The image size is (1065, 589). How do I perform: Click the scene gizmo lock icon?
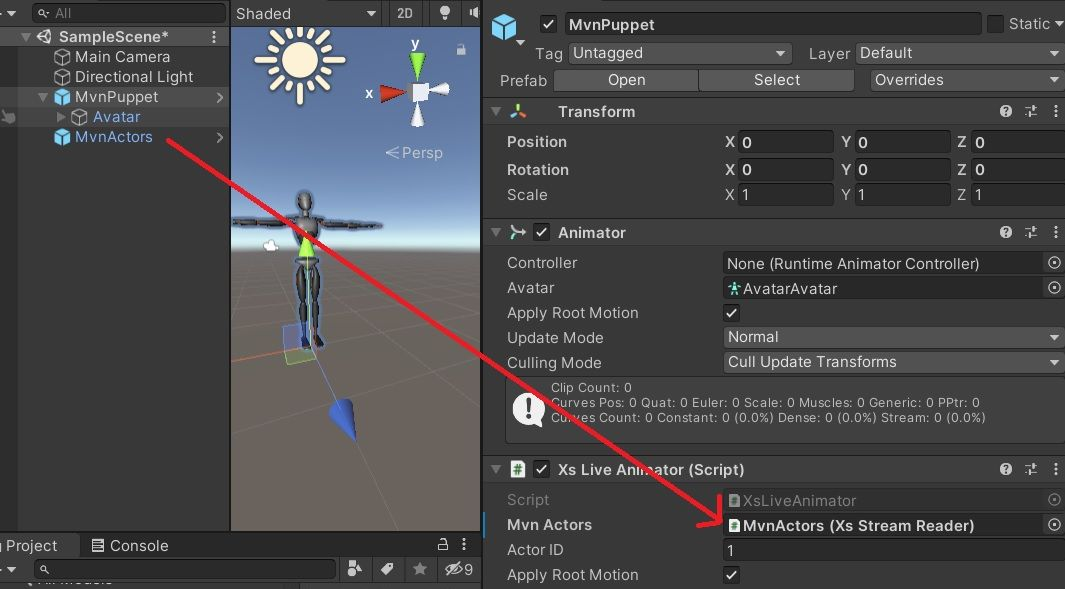pos(461,49)
